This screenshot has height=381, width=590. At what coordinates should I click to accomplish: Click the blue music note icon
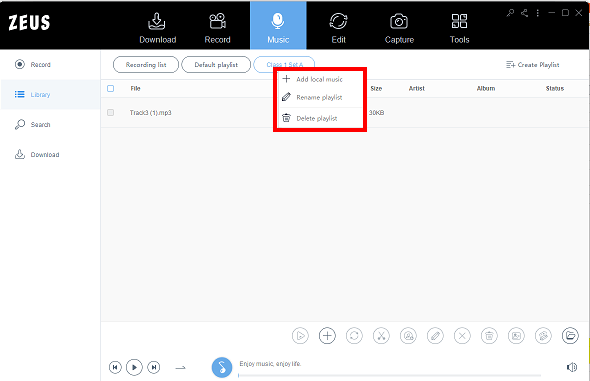(222, 367)
